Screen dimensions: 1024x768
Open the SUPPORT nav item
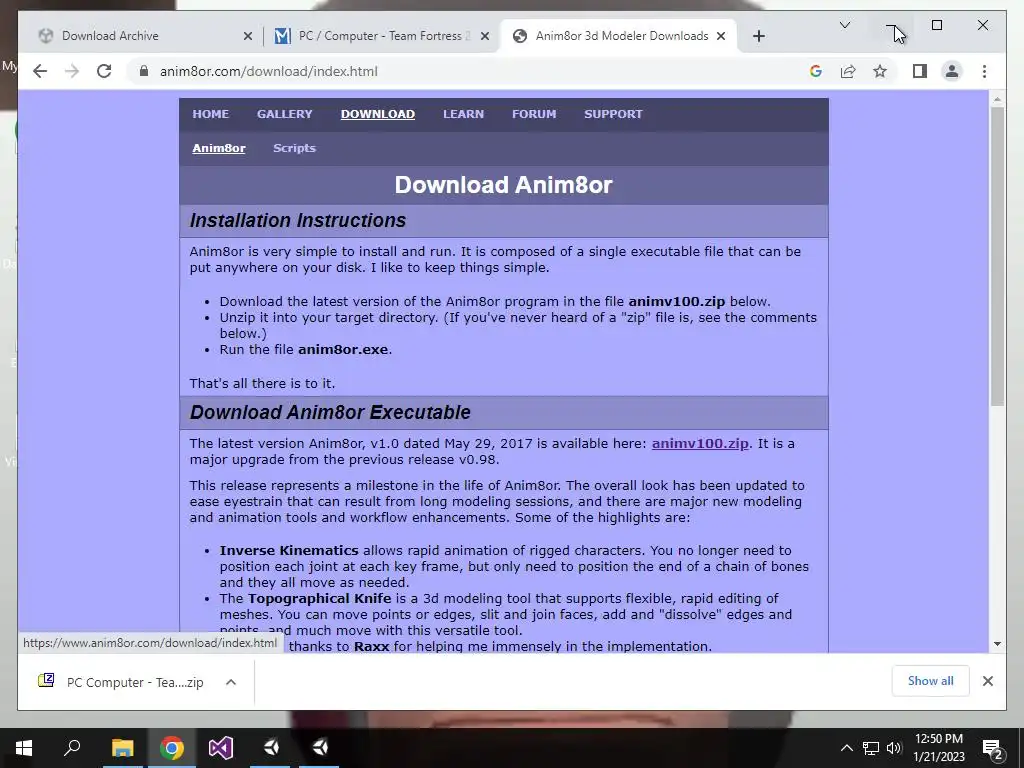coord(613,114)
